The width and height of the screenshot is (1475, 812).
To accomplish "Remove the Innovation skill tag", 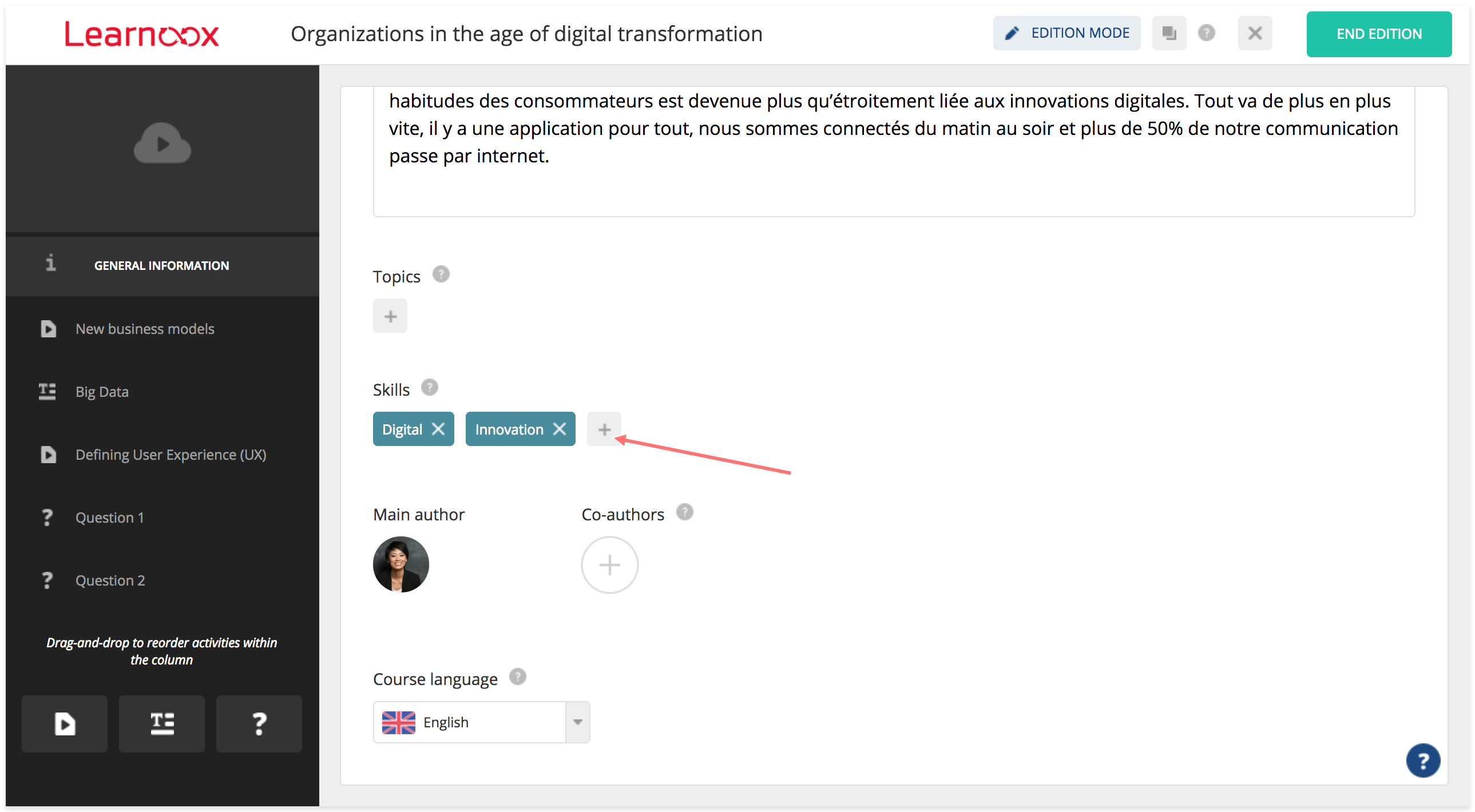I will coord(560,429).
